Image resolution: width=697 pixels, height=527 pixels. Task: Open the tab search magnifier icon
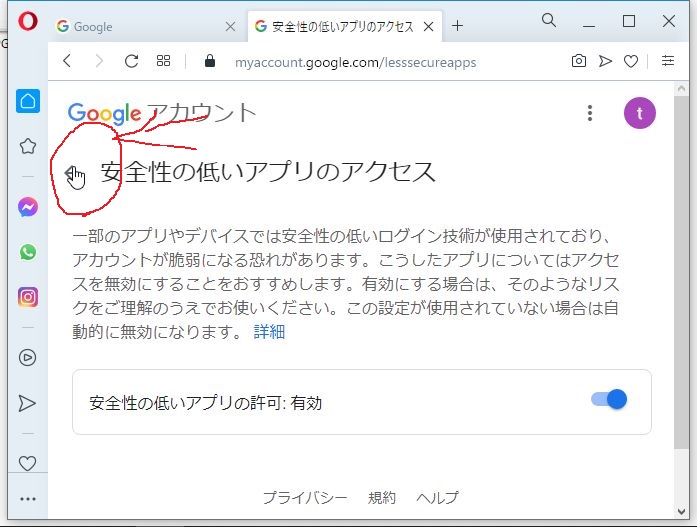[x=549, y=20]
